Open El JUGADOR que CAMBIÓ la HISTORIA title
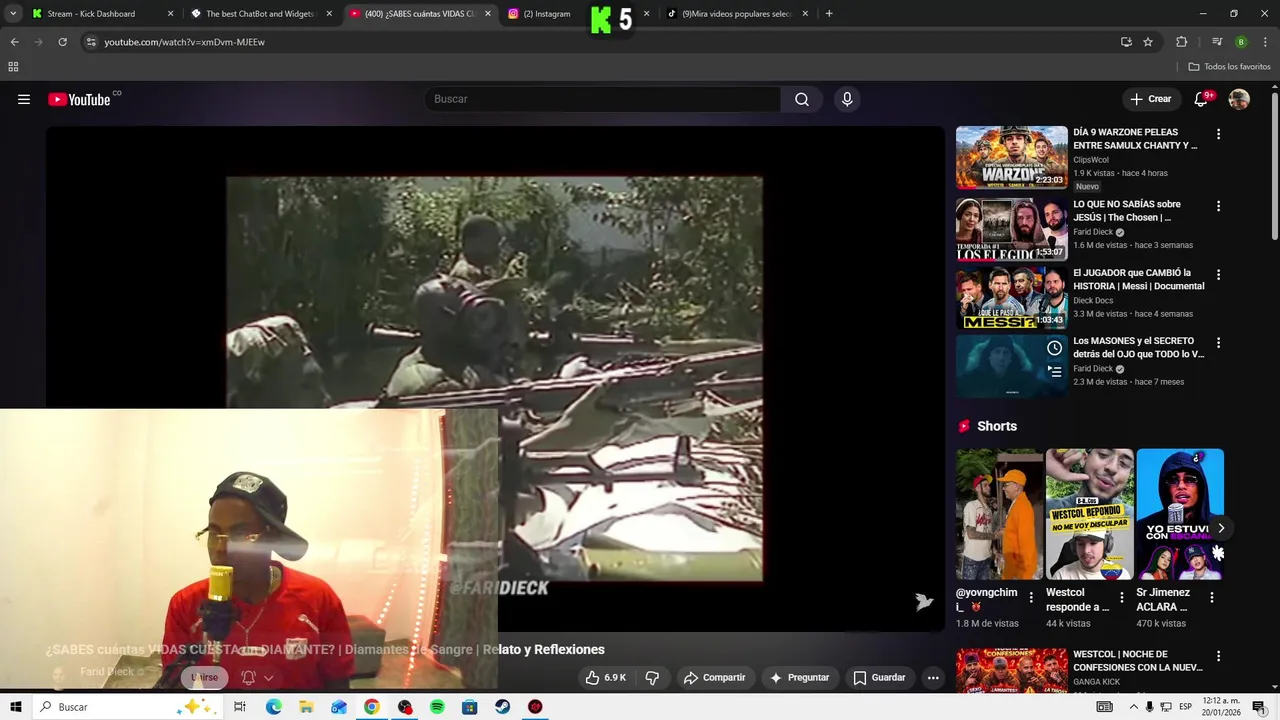 [1139, 279]
